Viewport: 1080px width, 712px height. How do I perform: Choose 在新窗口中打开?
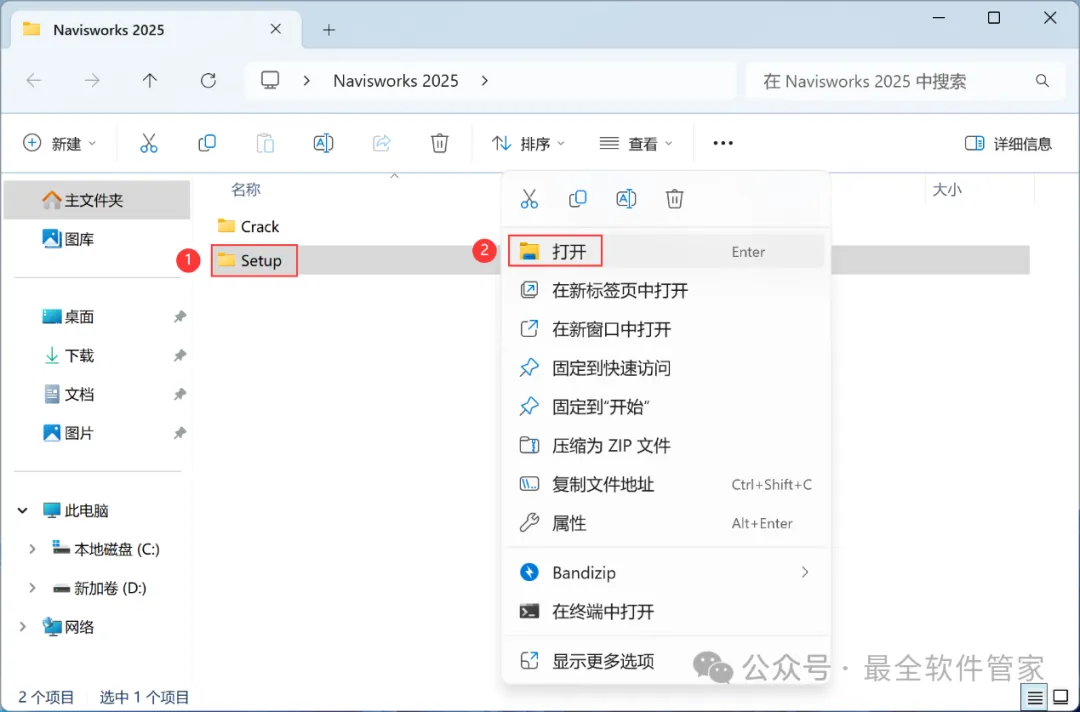tap(665, 329)
